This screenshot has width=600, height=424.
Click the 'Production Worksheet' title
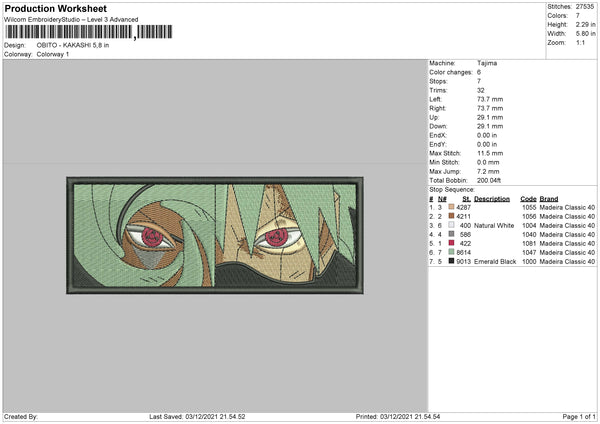[55, 8]
